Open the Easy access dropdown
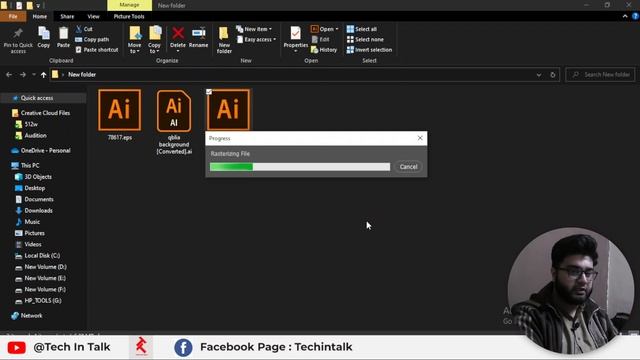640x360 pixels. 256,40
